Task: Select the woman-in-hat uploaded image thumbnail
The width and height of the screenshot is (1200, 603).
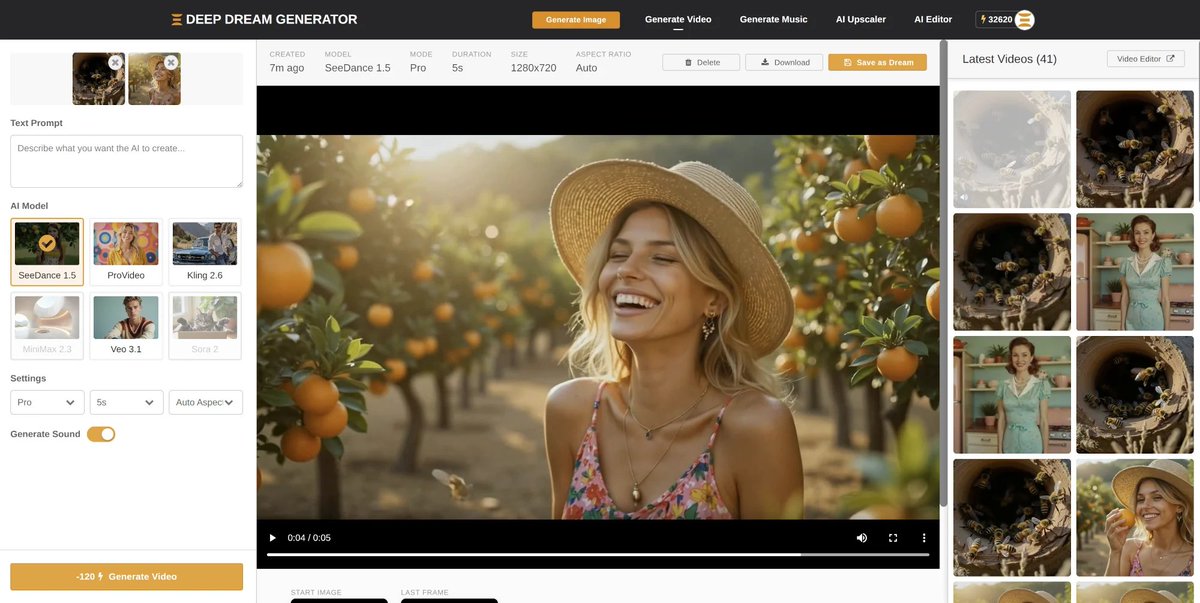Action: pos(154,79)
